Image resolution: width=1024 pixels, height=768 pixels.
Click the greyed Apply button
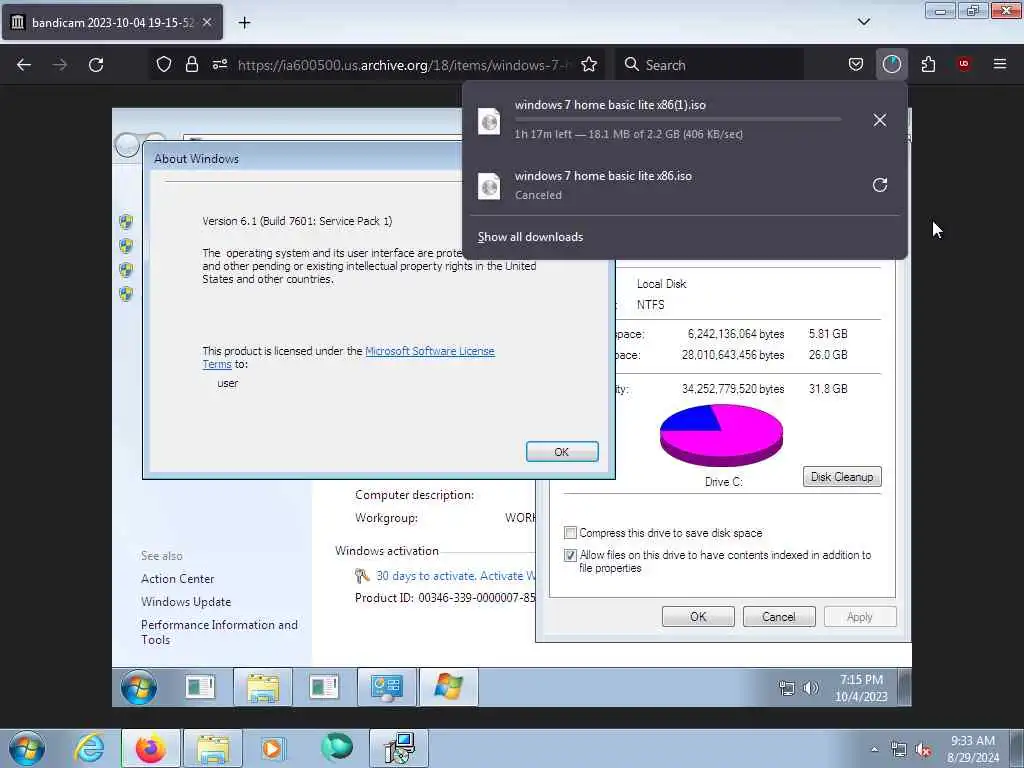click(859, 616)
